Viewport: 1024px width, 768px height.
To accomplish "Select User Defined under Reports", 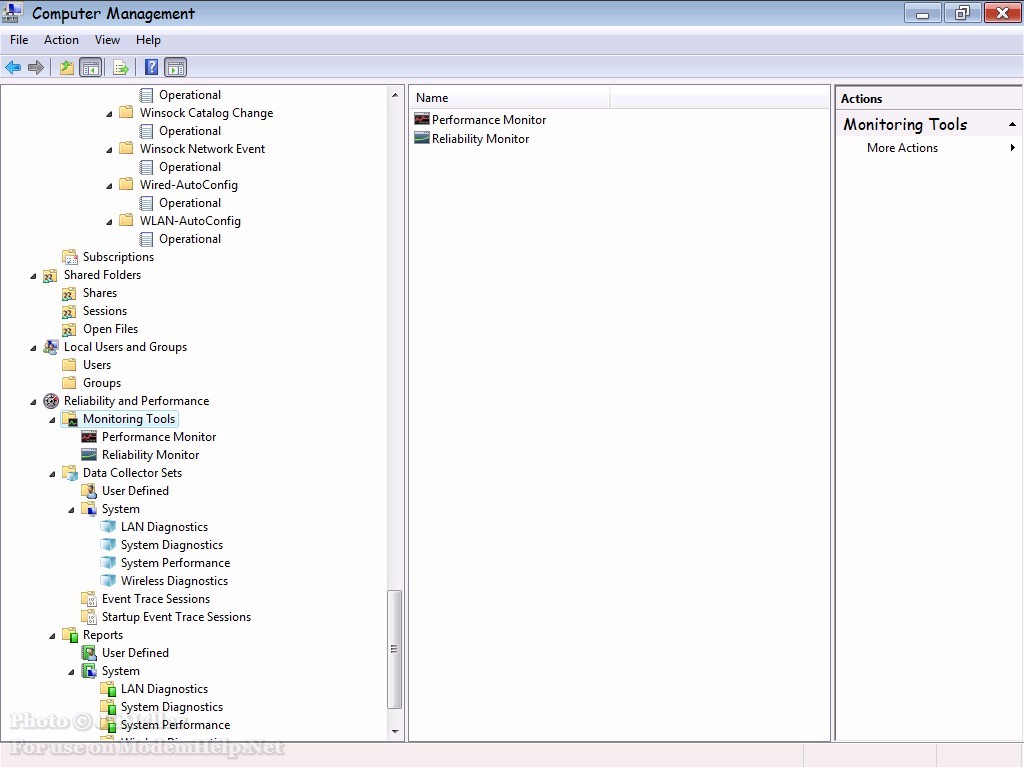I will 135,653.
